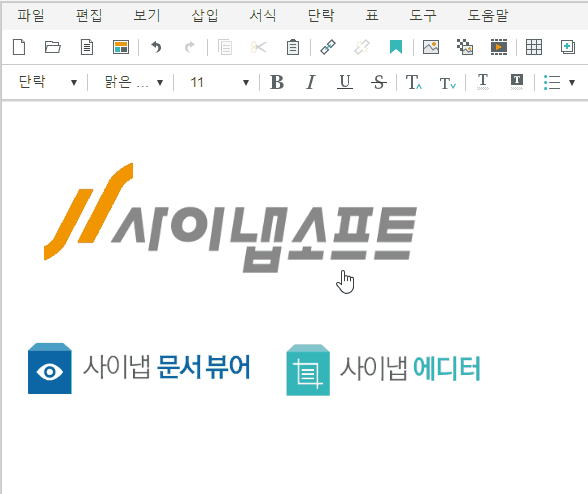Undo the last action

coord(156,47)
